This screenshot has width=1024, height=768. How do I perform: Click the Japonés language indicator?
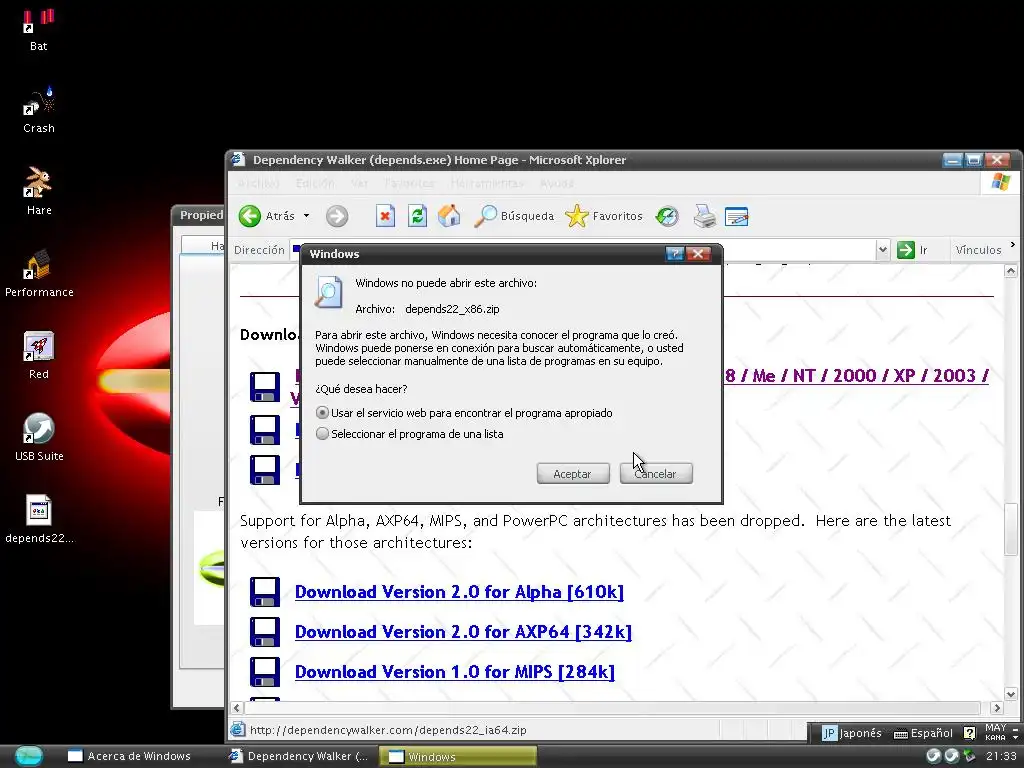tap(852, 733)
